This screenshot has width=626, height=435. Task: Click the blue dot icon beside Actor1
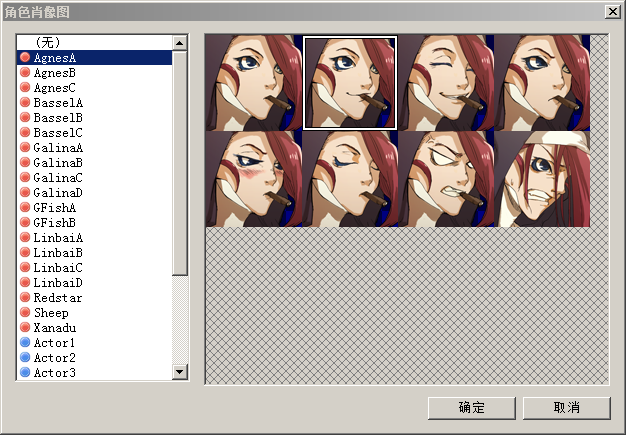(x=25, y=342)
